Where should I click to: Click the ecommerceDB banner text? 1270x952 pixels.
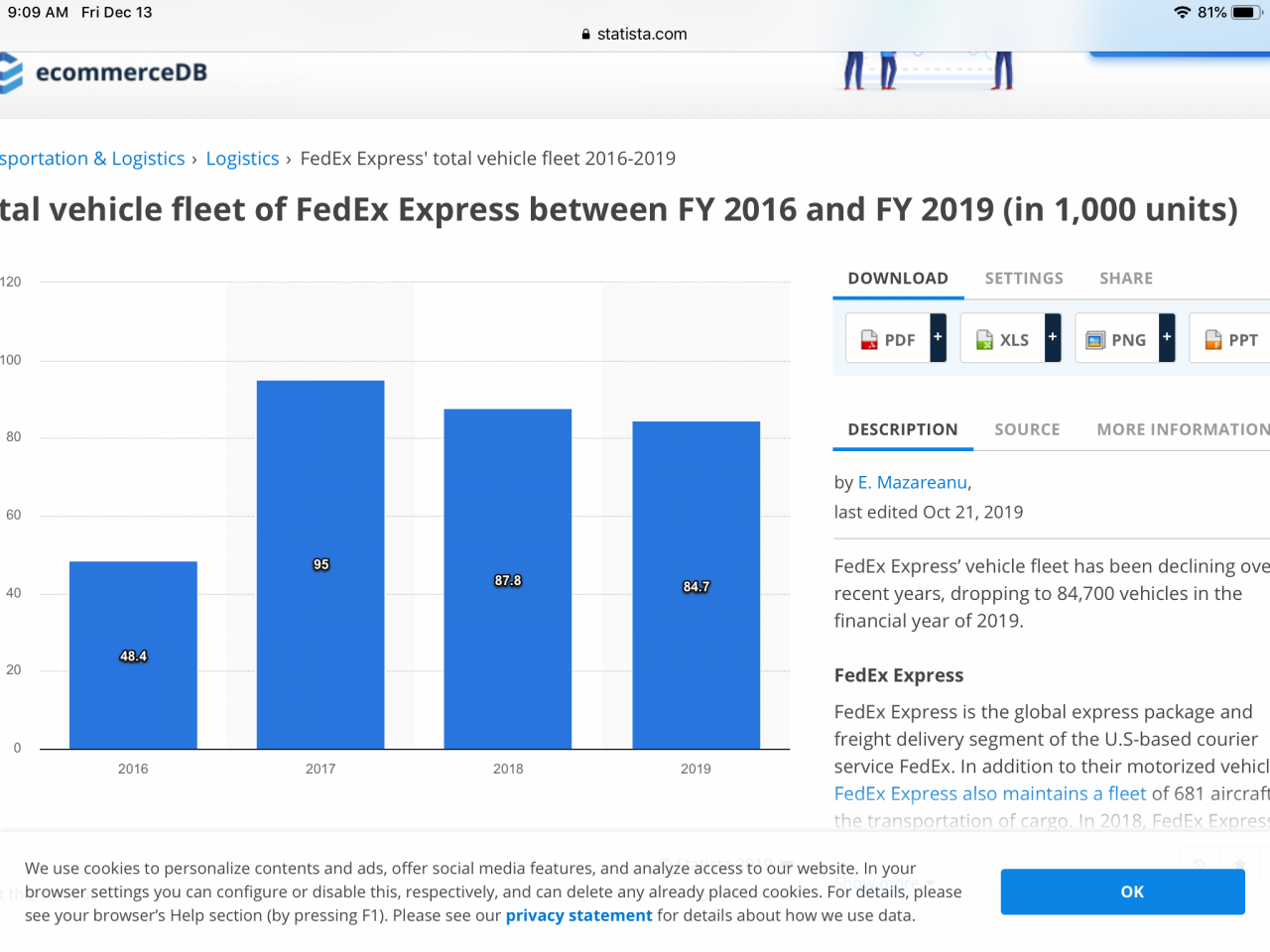pos(121,72)
